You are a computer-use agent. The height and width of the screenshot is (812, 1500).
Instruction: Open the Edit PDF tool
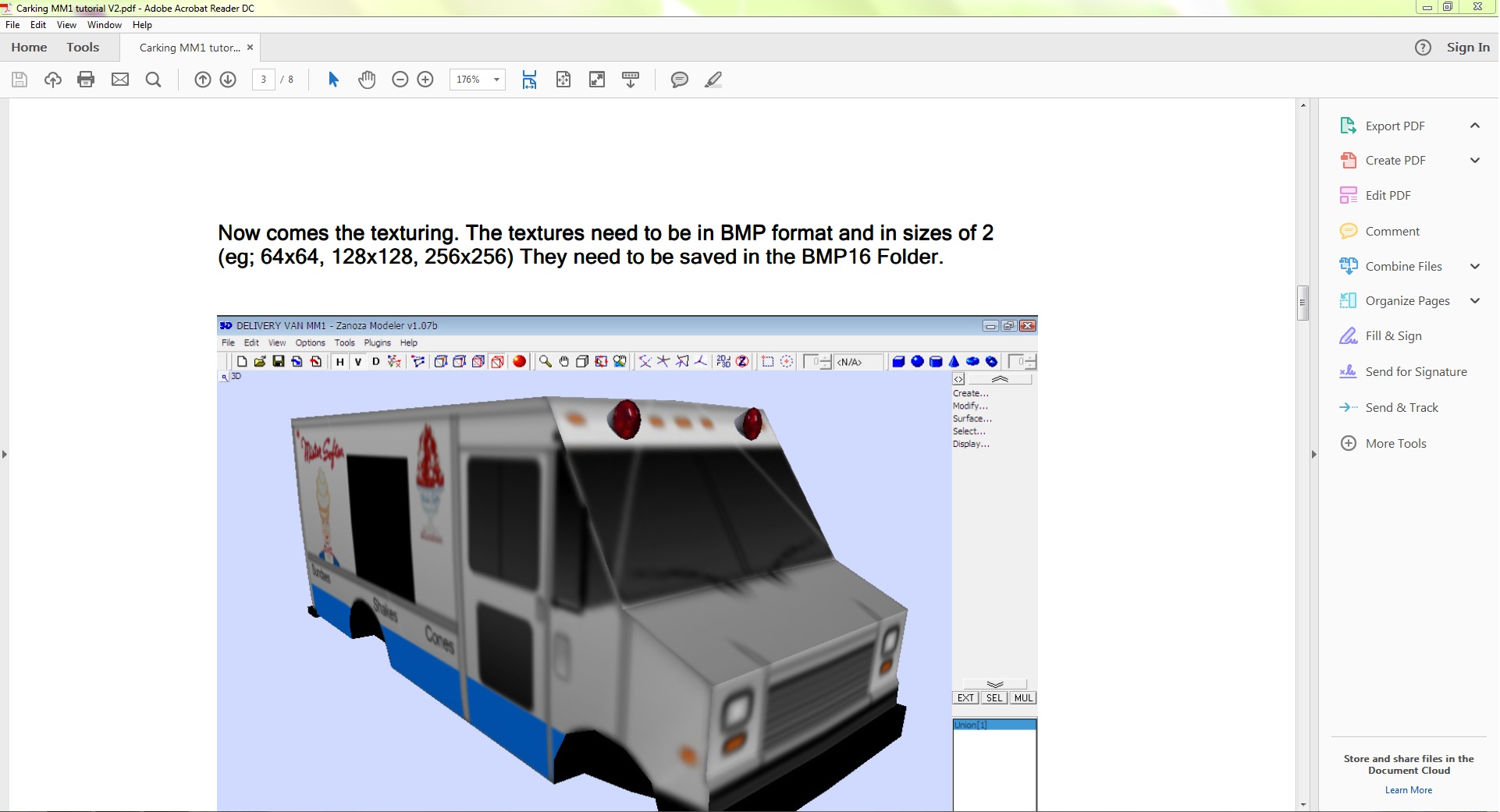tap(1375, 195)
